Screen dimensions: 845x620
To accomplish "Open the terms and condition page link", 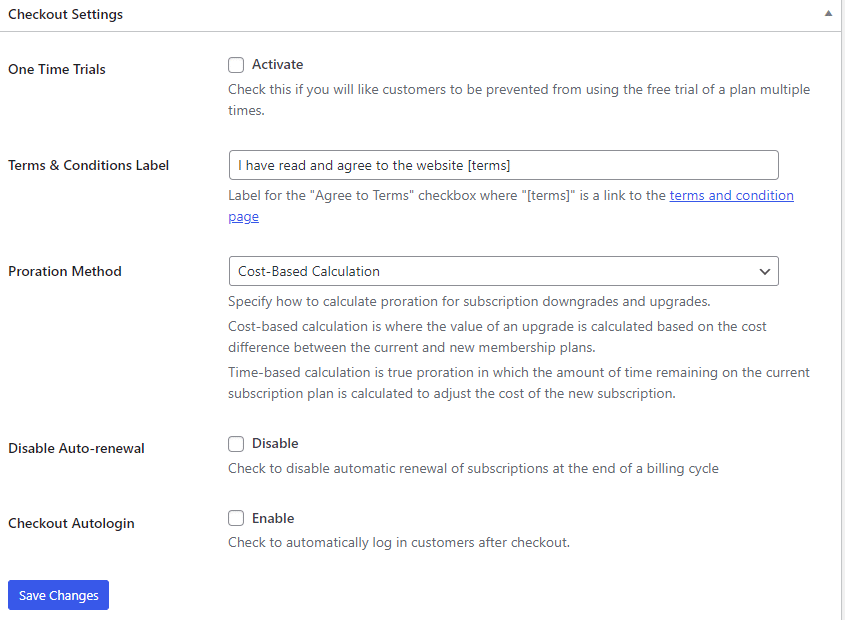I will pos(731,196).
